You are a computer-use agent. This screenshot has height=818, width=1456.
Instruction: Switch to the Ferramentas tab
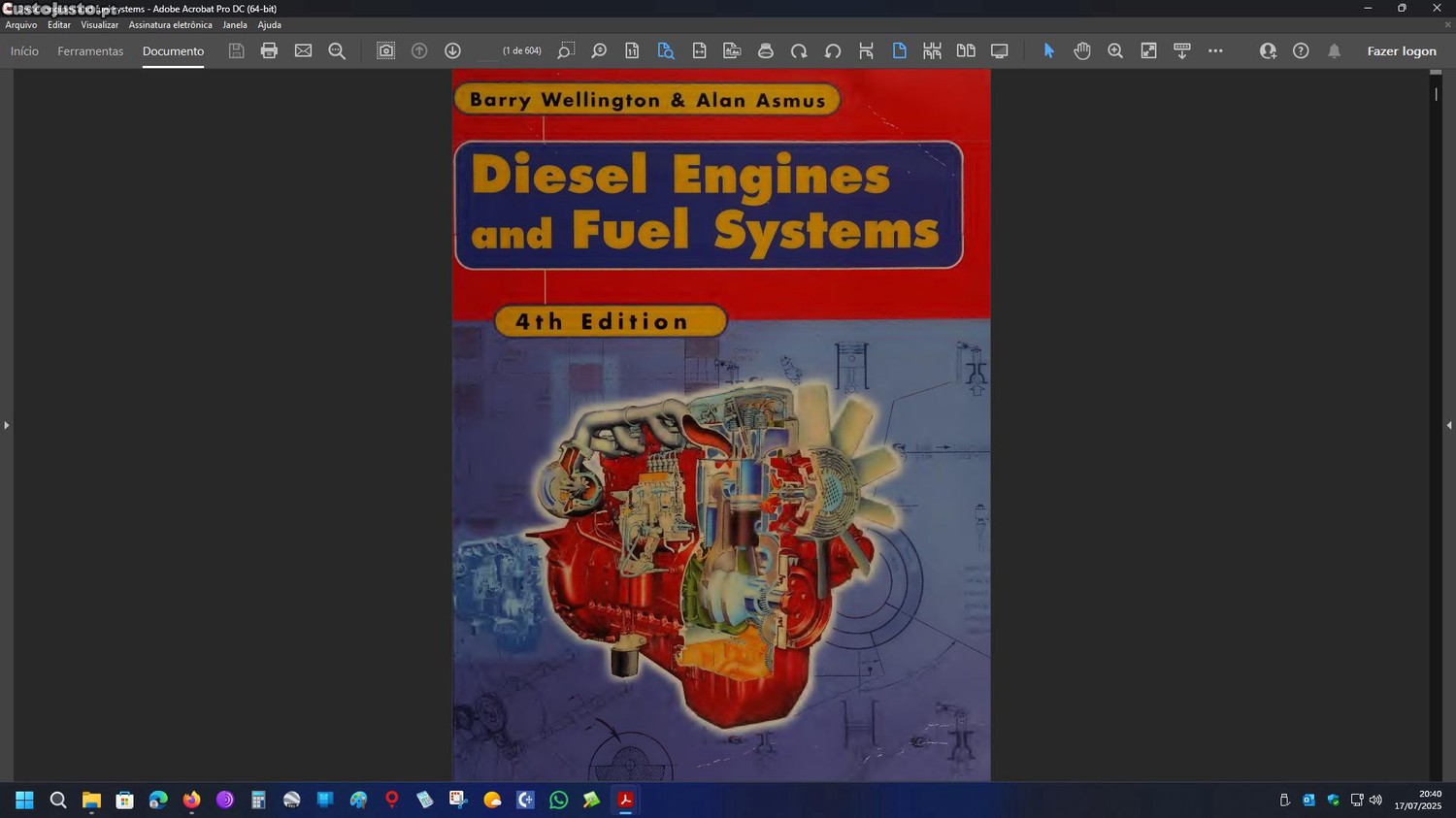click(90, 51)
